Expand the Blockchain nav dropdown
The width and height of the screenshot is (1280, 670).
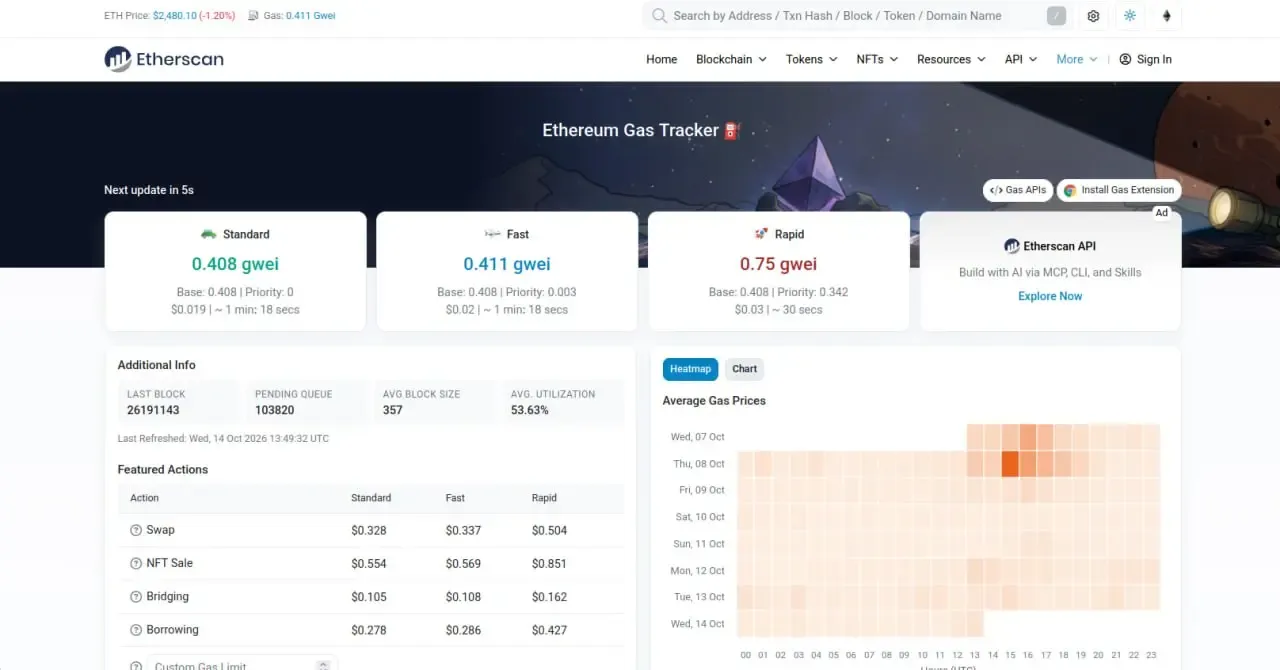[x=731, y=59]
